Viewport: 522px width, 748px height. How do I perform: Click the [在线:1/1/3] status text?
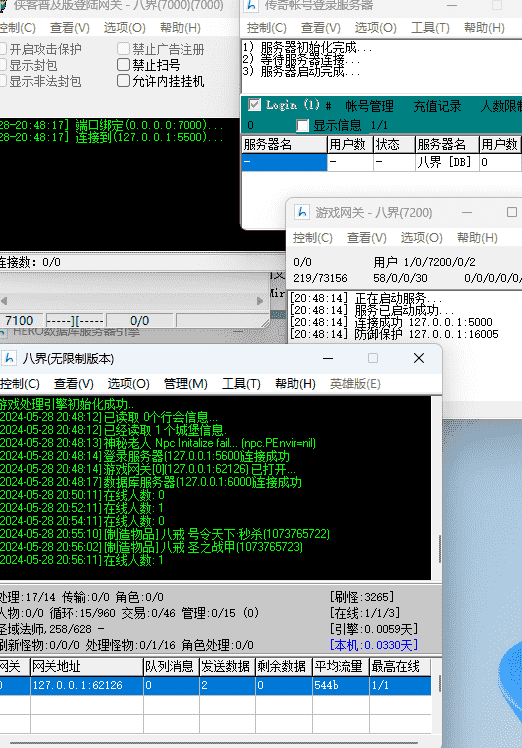pos(365,613)
